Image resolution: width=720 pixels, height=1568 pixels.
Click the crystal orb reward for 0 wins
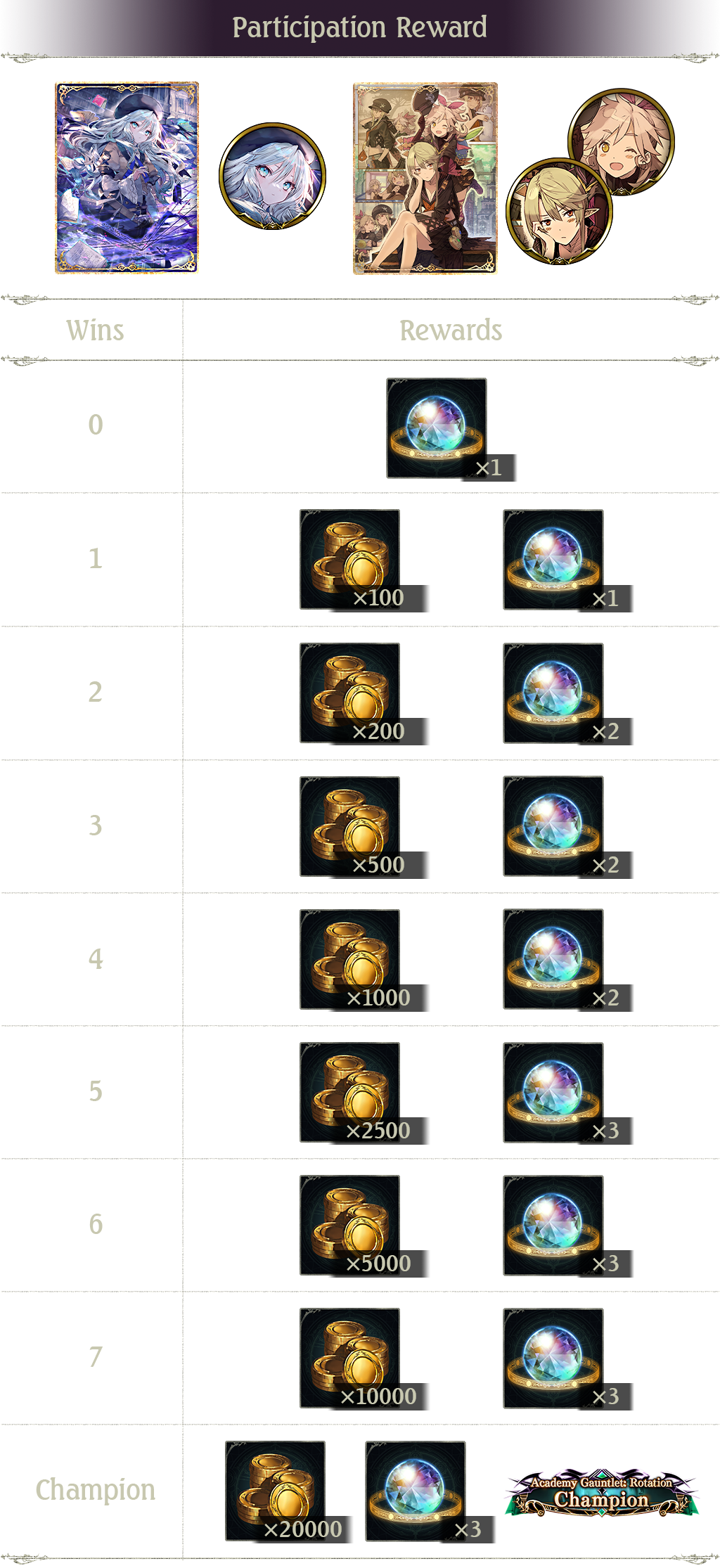[451, 430]
